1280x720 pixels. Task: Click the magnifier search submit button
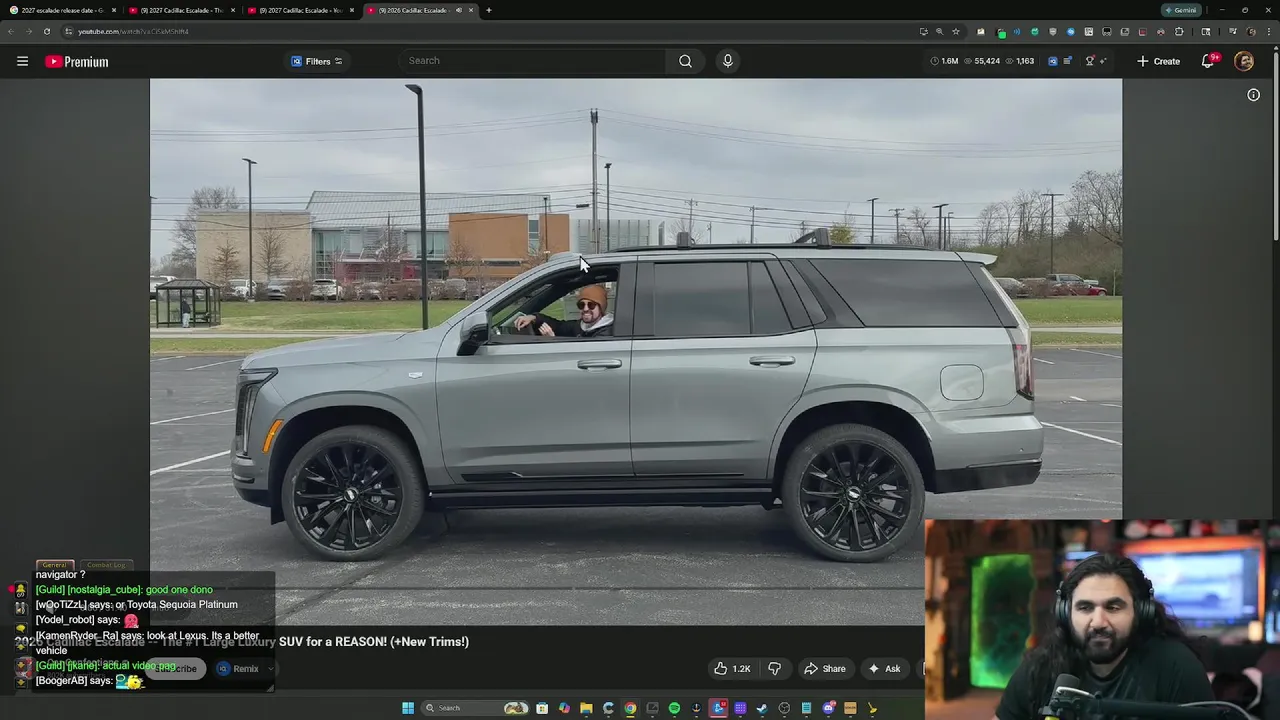(x=685, y=61)
